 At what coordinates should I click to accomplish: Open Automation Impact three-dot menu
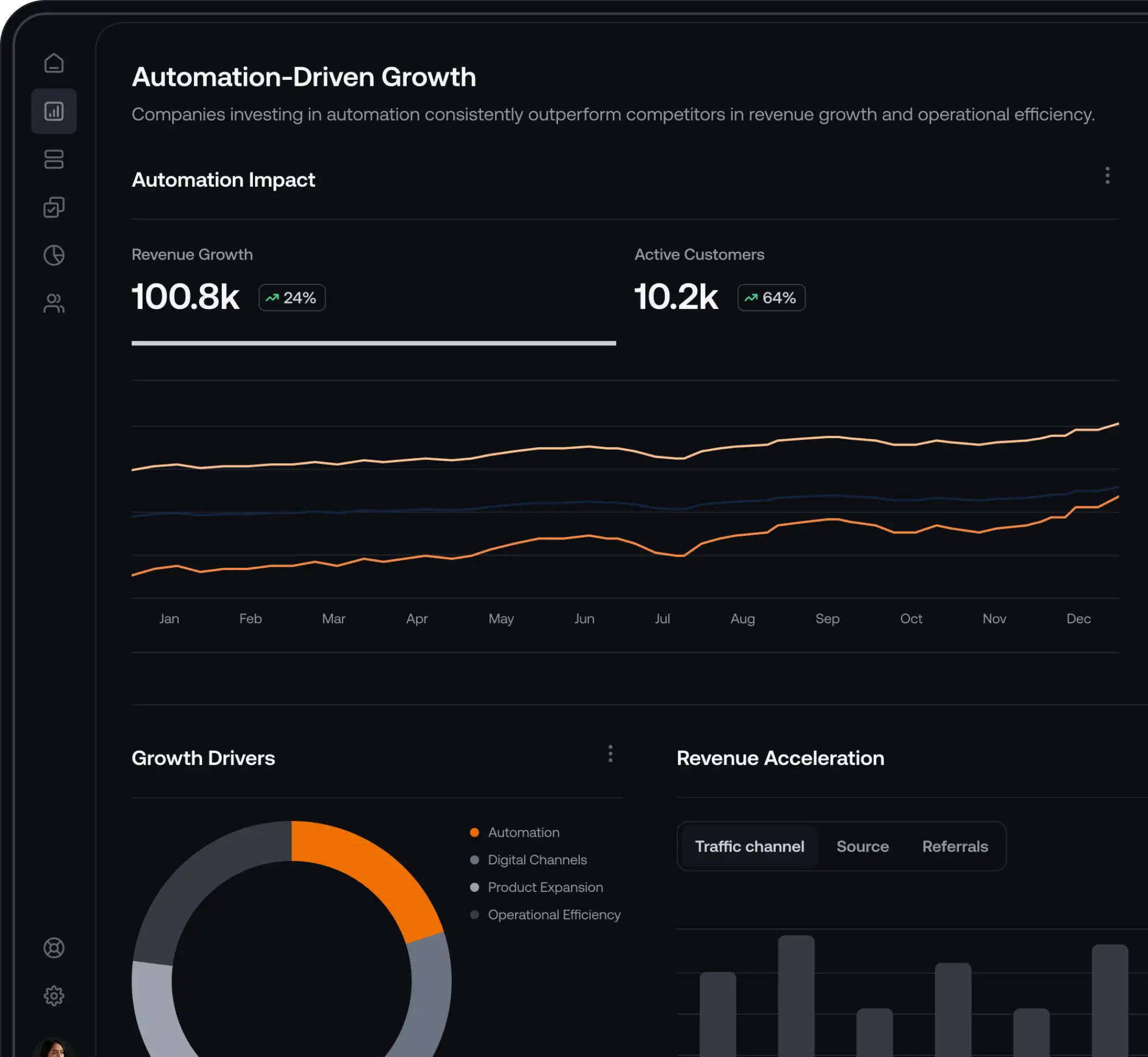pyautogui.click(x=1107, y=175)
